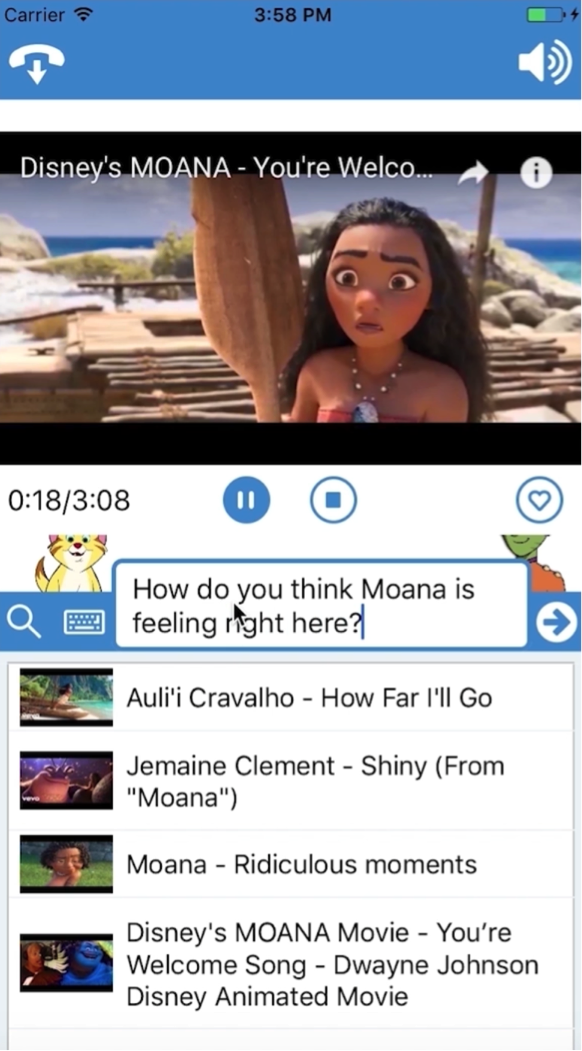Toggle the speaker volume icon

tap(545, 62)
